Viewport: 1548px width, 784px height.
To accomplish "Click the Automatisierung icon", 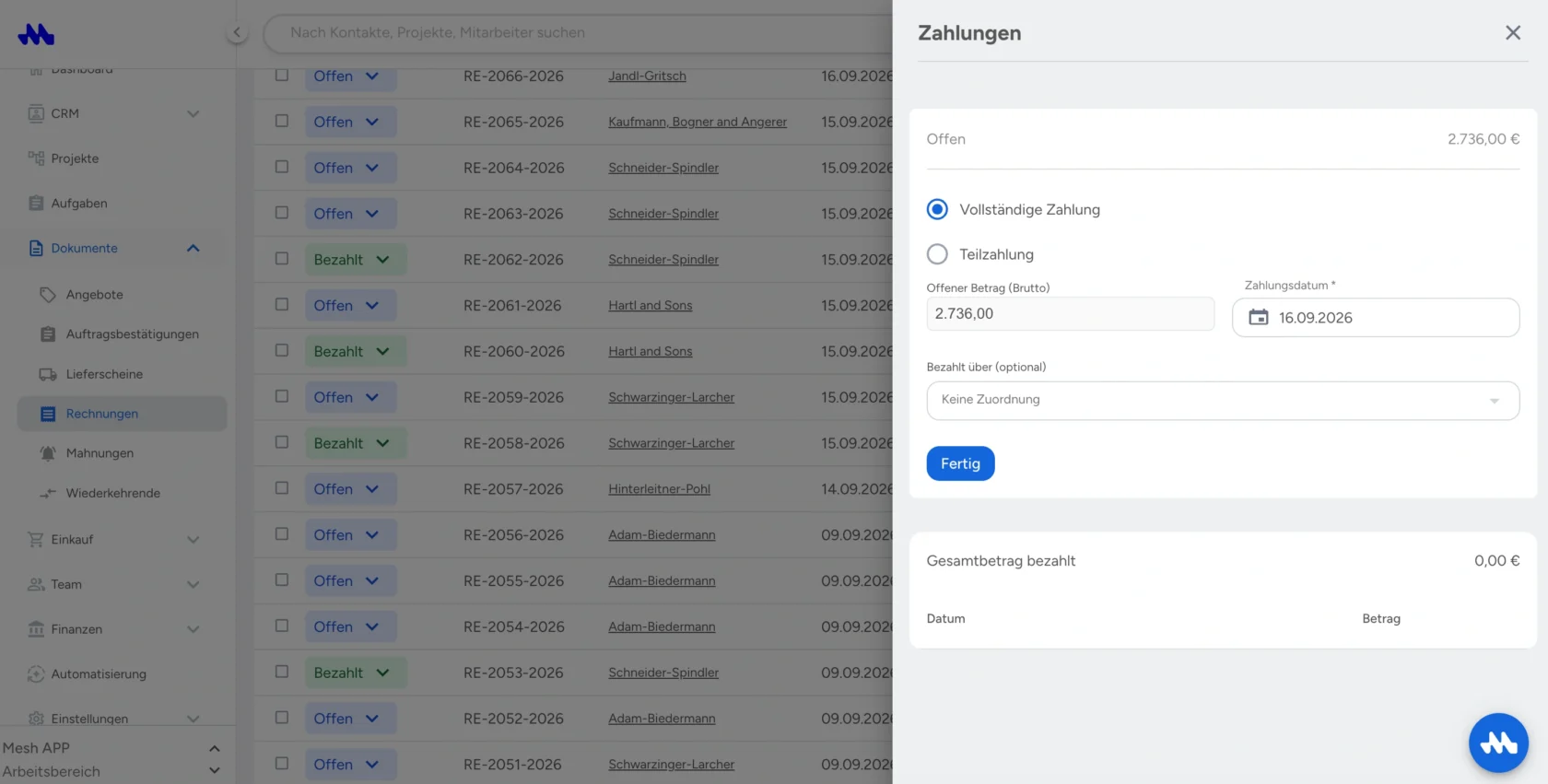I will click(36, 674).
